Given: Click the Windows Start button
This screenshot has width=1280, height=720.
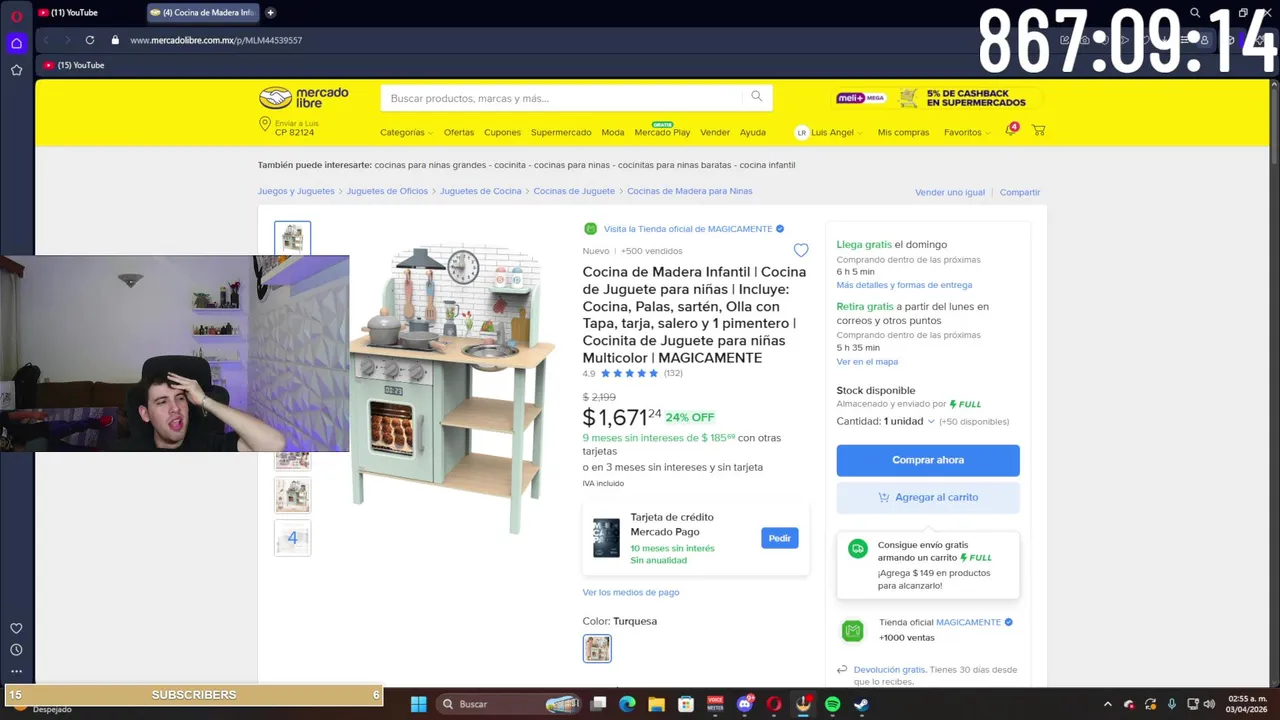Looking at the screenshot, I should coord(419,704).
